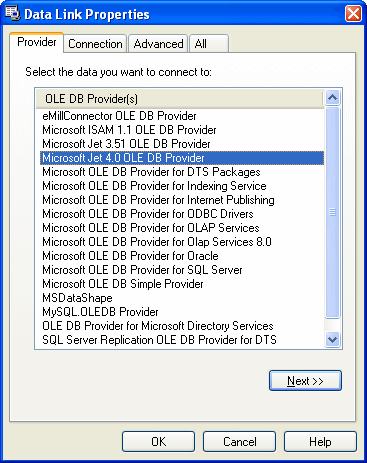Click the Next >> button
The image size is (367, 463).
[305, 380]
